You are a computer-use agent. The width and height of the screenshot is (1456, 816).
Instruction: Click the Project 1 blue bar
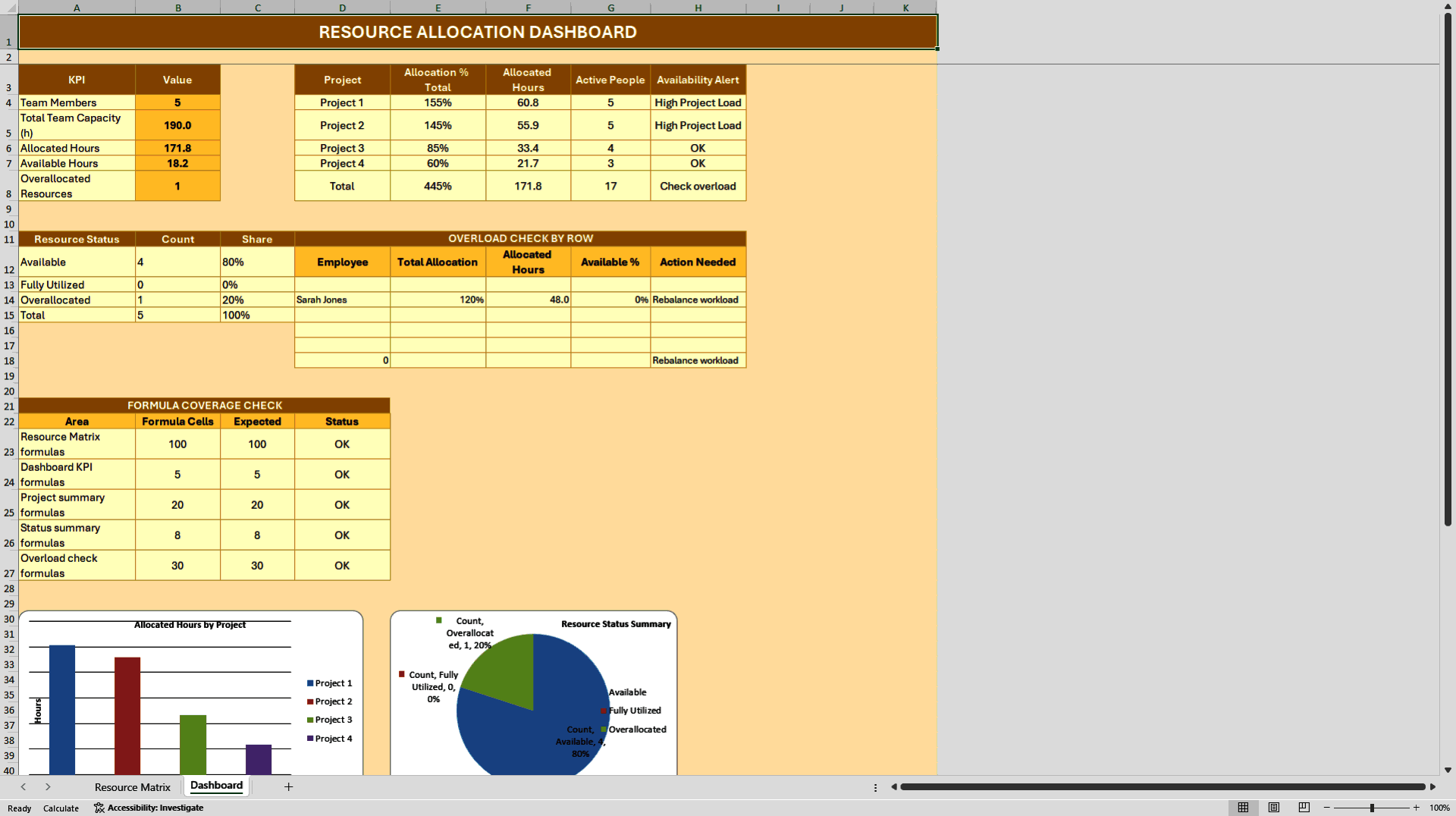point(62,709)
